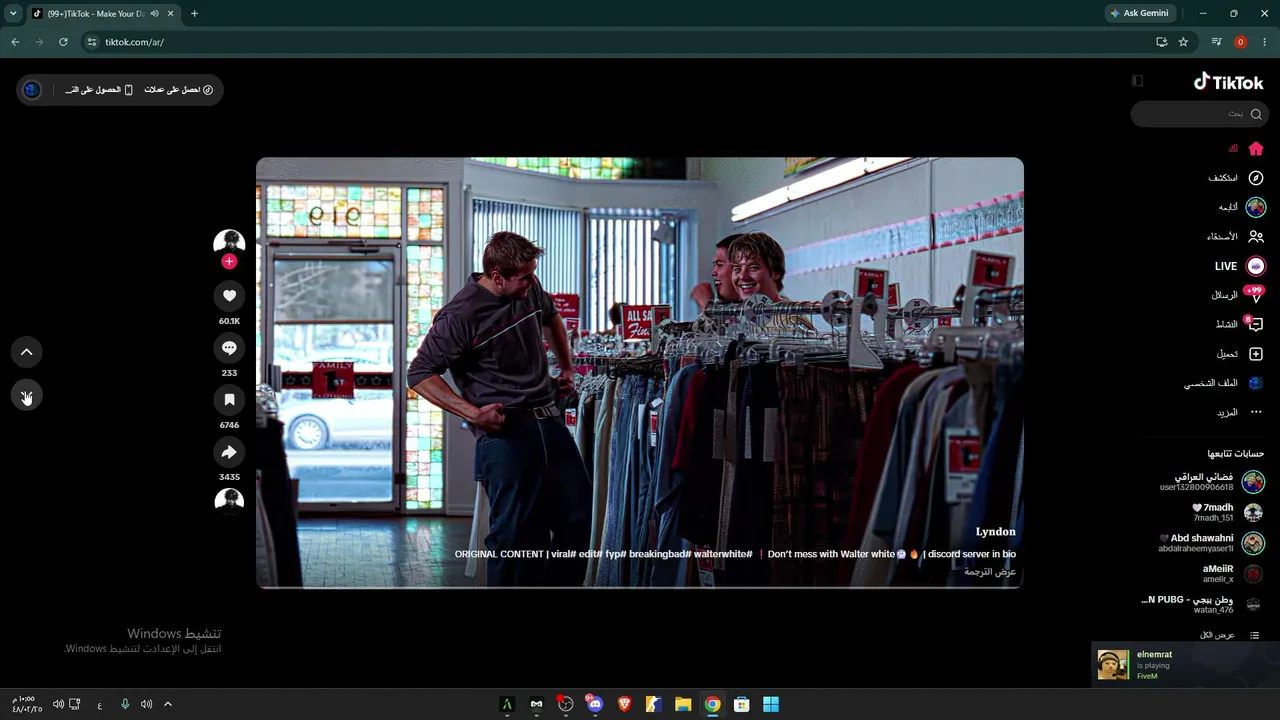This screenshot has height=720, width=1280.
Task: Install TikTok app from address bar
Action: pos(1161,42)
